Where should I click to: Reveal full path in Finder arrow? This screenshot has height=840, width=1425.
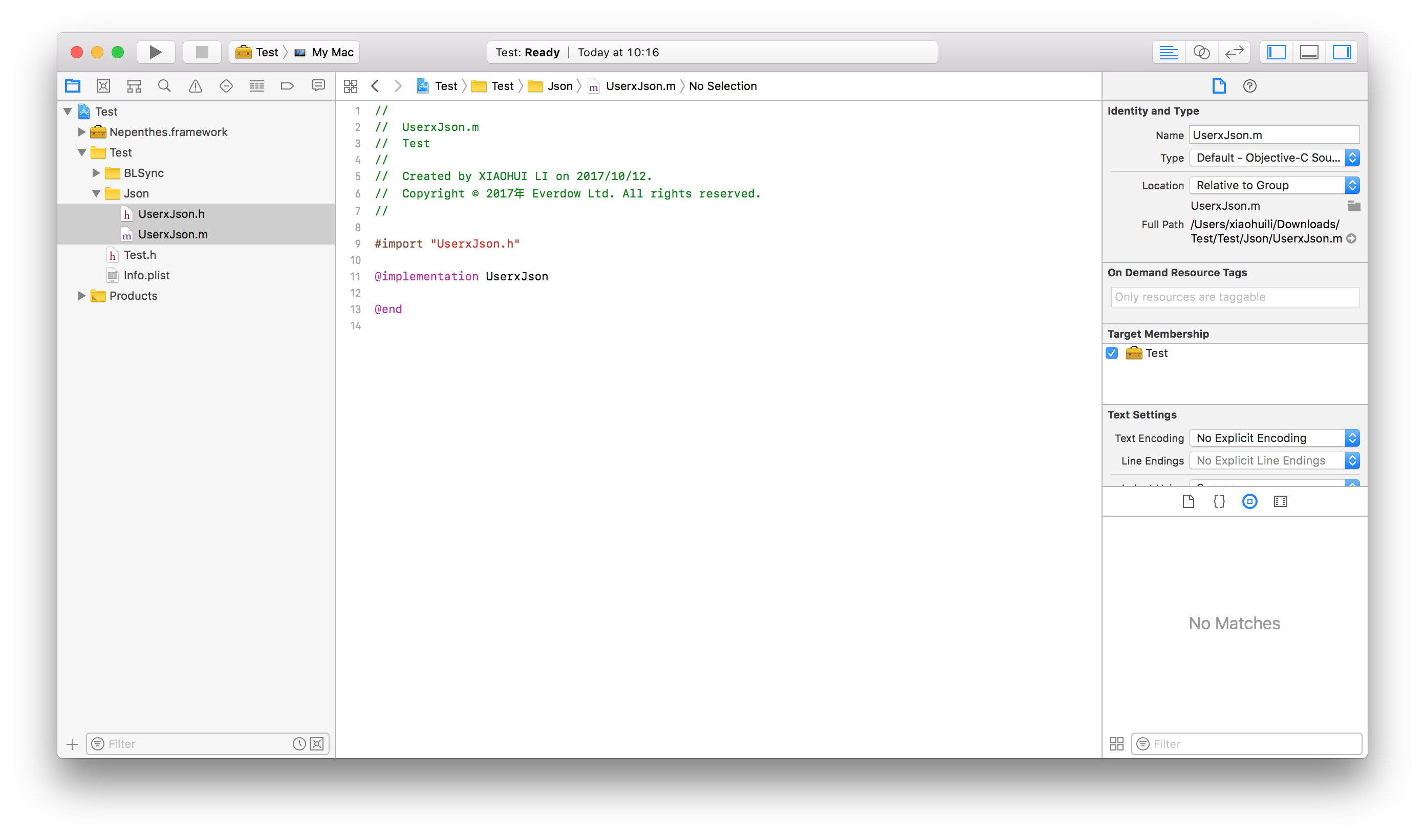[x=1351, y=239]
